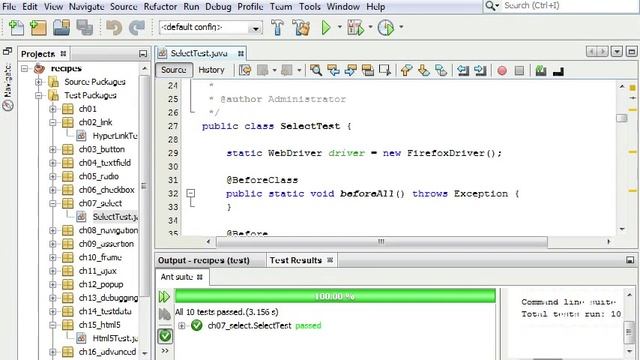Screen dimensions: 640x360
Task: Switch editor to History view
Action: click(211, 70)
